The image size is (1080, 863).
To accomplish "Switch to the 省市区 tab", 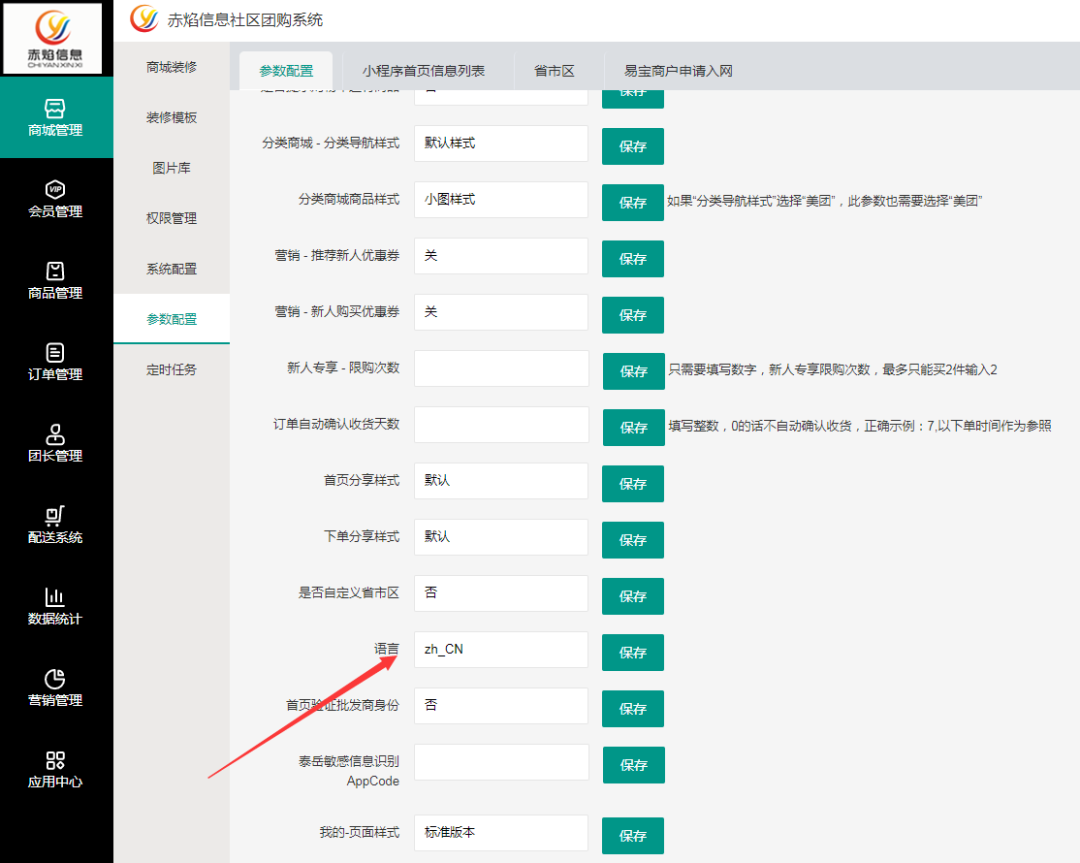I will 554,71.
